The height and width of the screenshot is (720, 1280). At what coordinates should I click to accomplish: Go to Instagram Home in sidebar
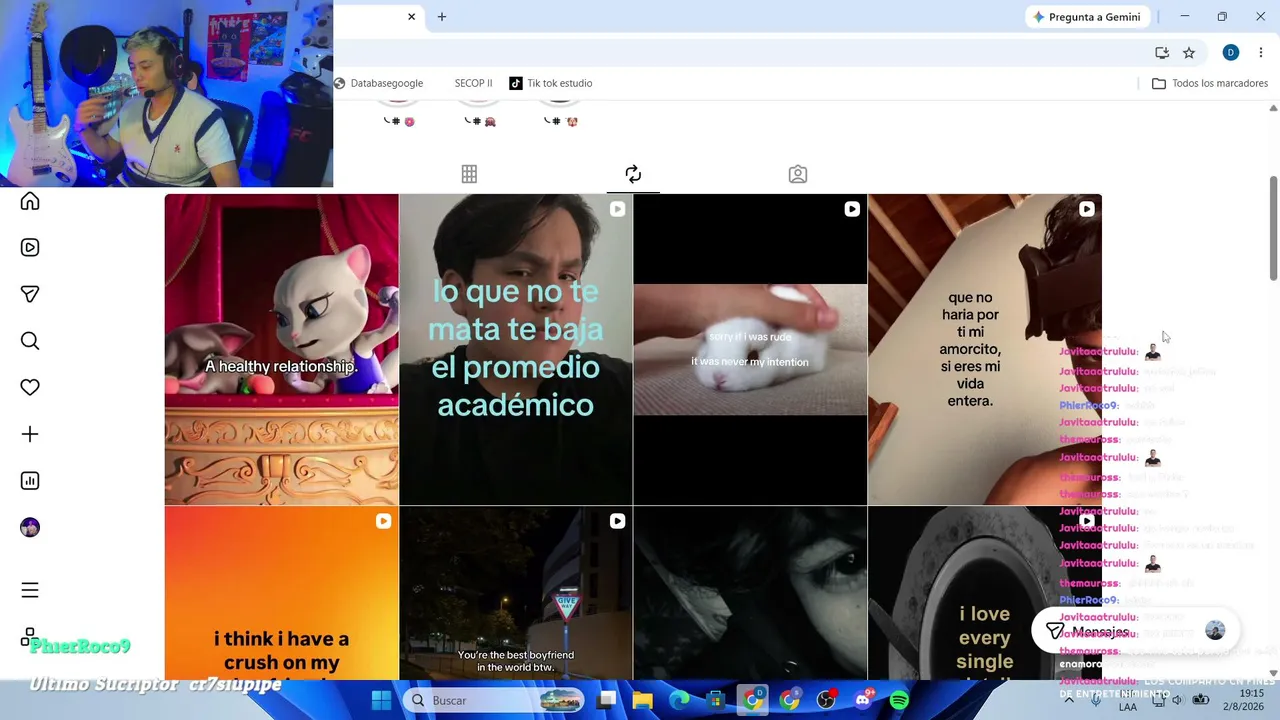click(30, 202)
